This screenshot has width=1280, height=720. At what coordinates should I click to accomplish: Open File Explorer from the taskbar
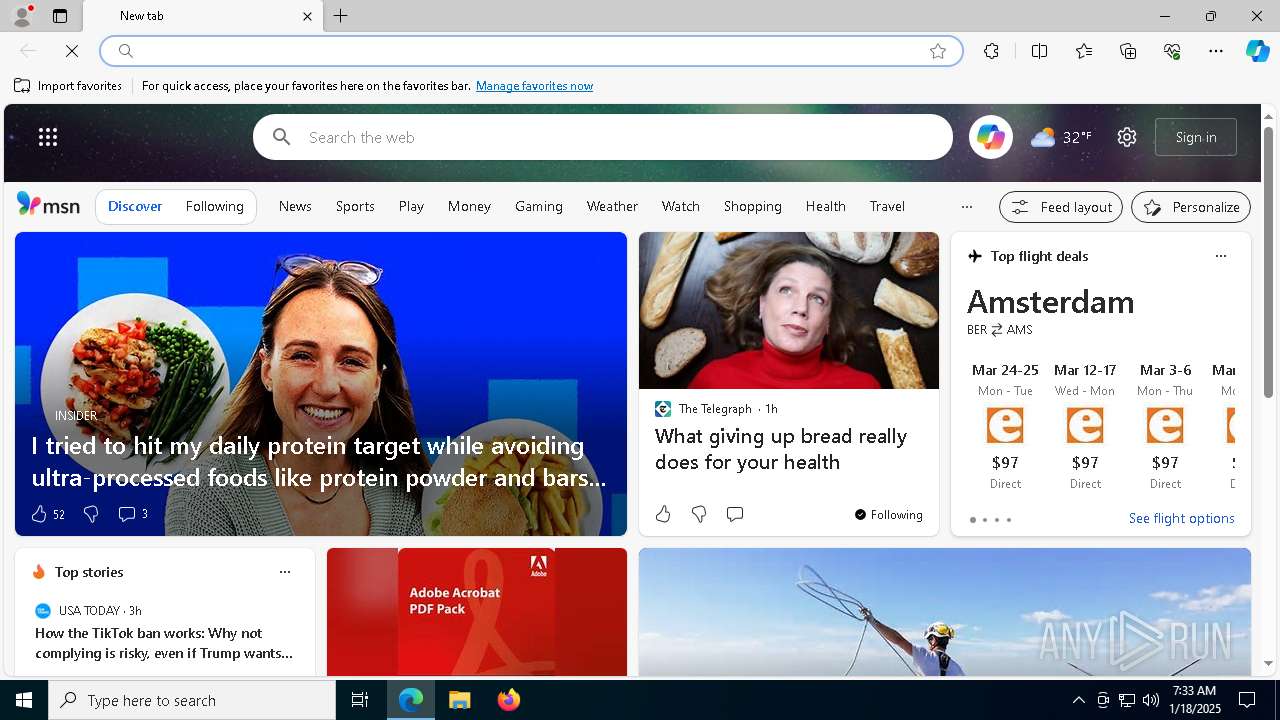[x=459, y=700]
